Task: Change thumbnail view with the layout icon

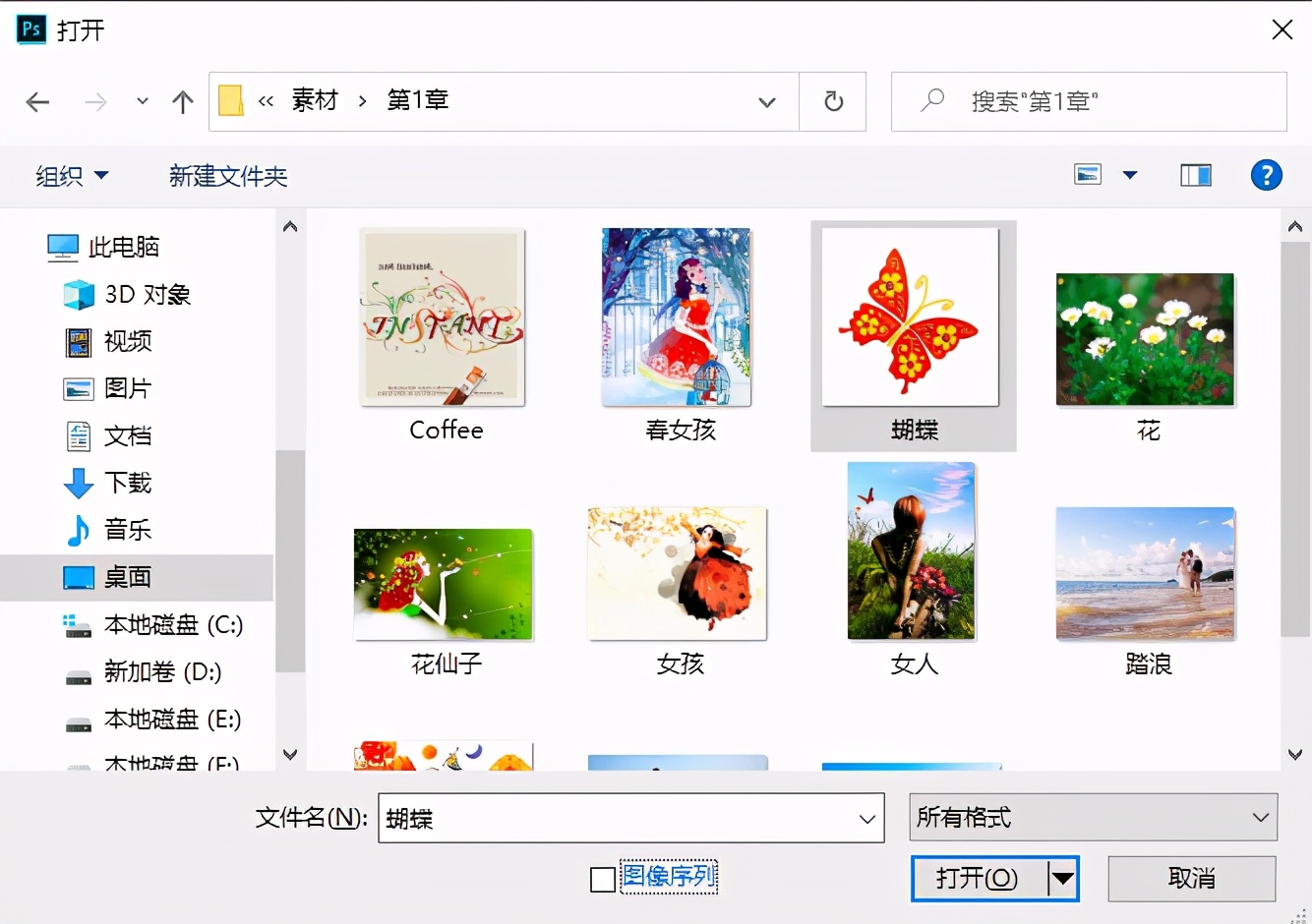Action: pos(1088,174)
